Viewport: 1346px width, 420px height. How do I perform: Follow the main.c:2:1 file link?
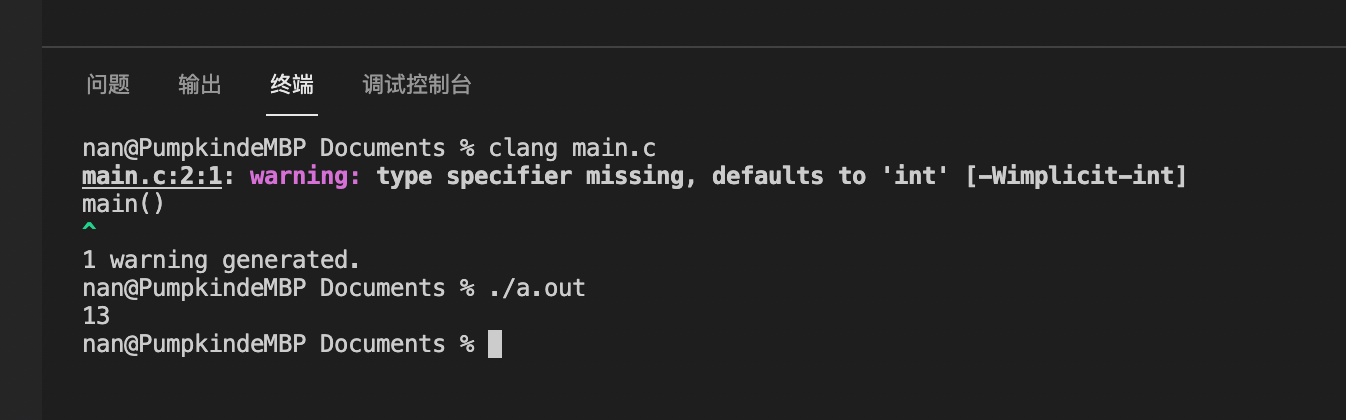click(151, 177)
